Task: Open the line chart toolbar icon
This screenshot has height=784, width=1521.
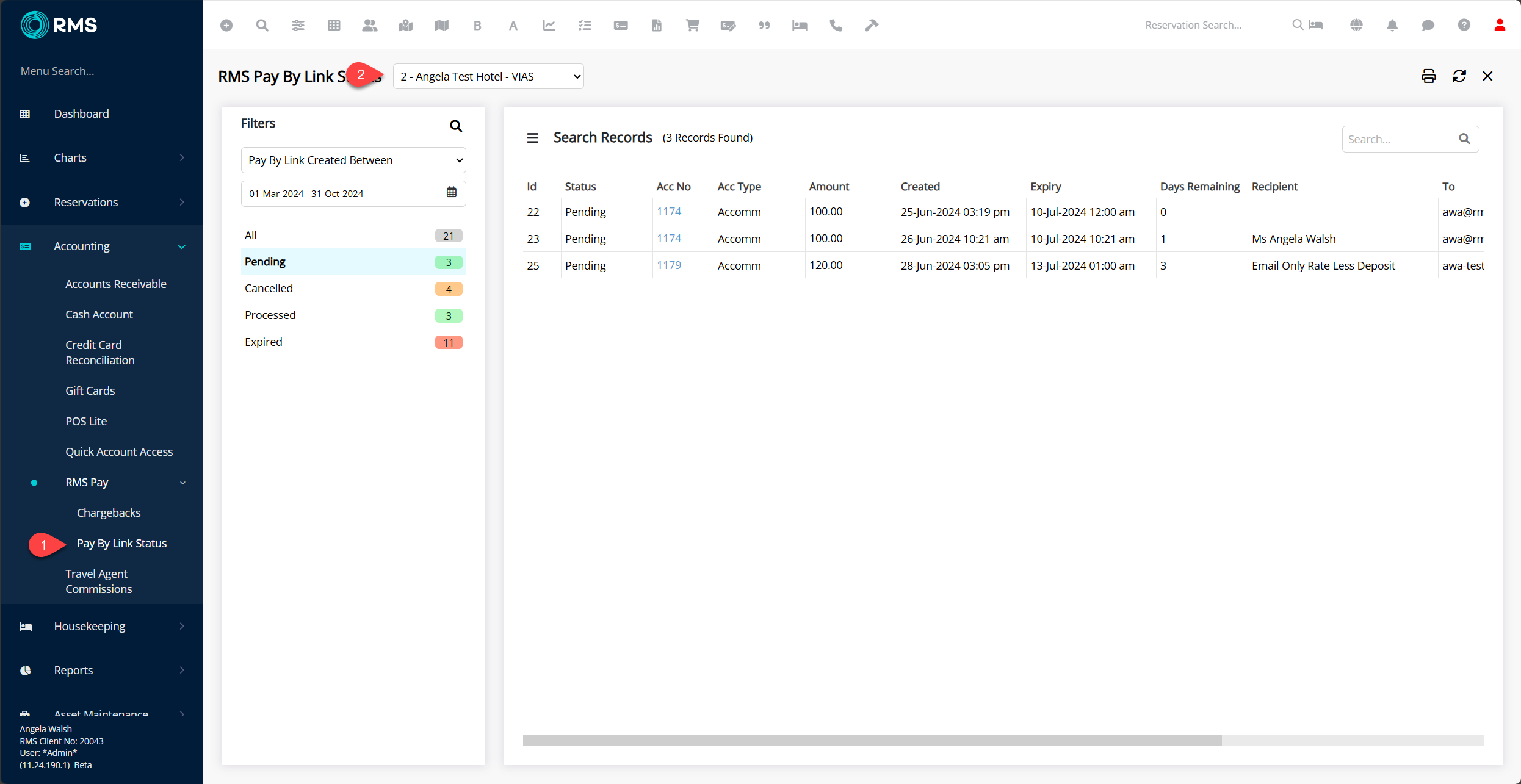Action: [549, 25]
